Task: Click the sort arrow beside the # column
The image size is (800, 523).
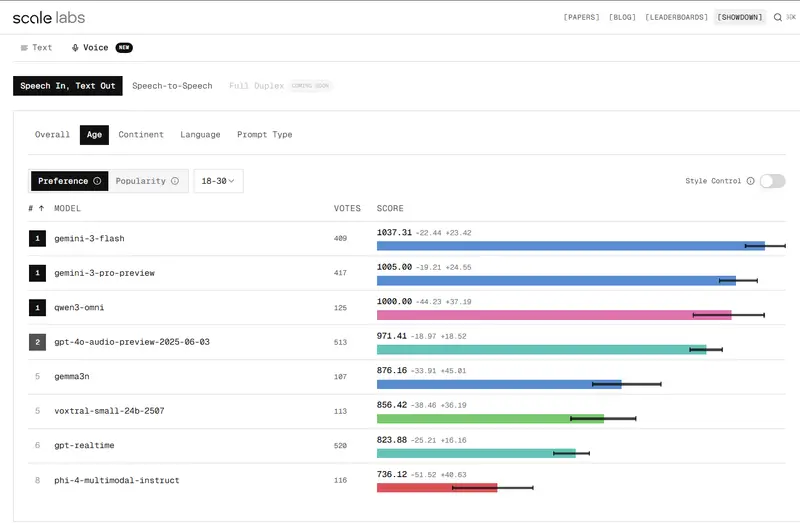Action: coord(42,209)
